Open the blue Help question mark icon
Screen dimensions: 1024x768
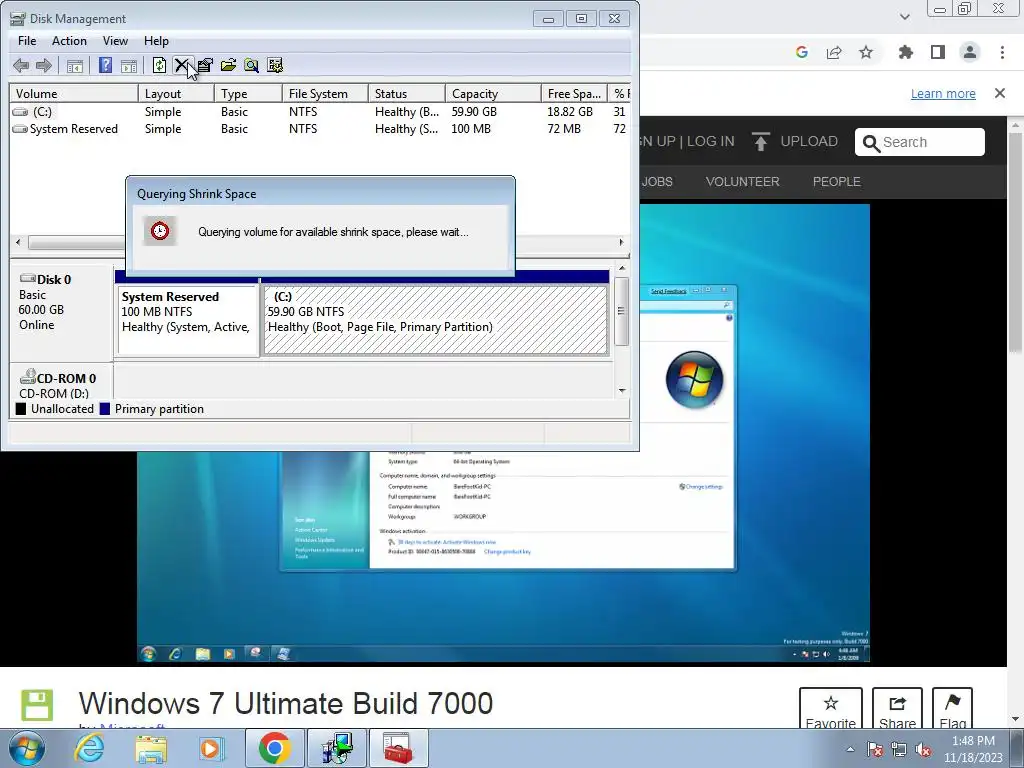105,65
